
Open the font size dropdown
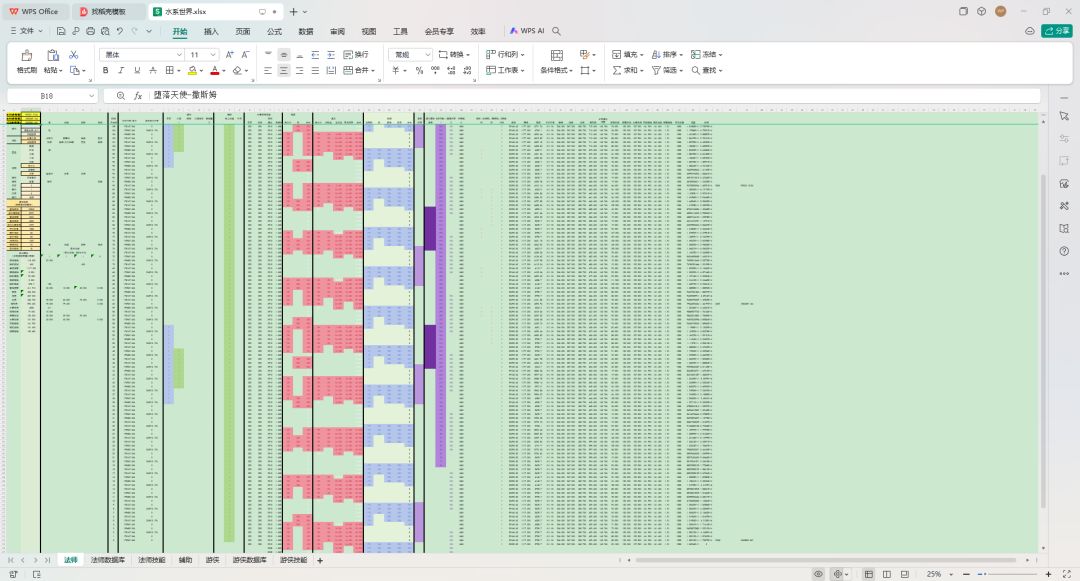tap(213, 54)
